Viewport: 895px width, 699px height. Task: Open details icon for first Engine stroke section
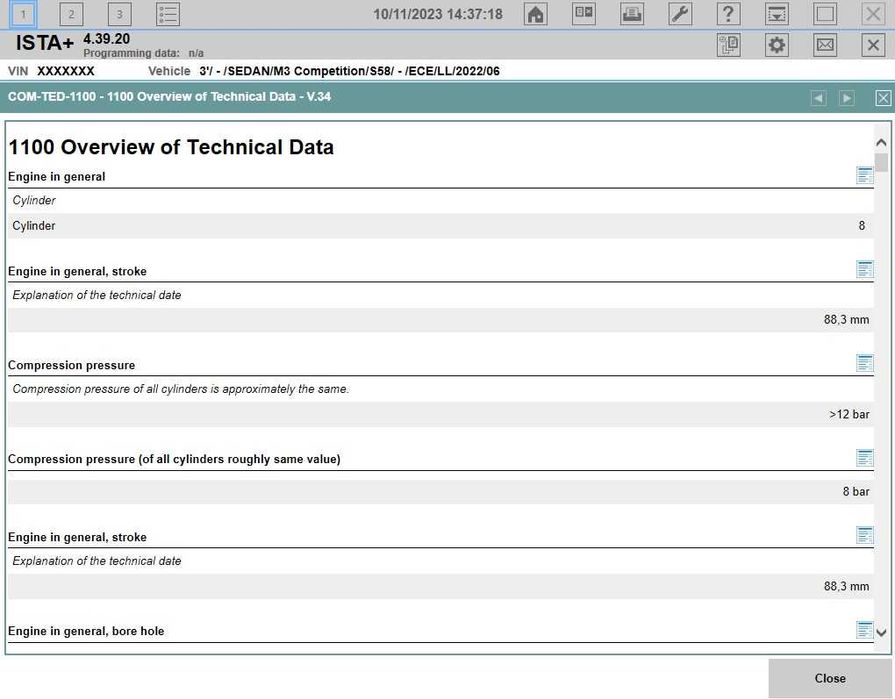[x=865, y=269]
